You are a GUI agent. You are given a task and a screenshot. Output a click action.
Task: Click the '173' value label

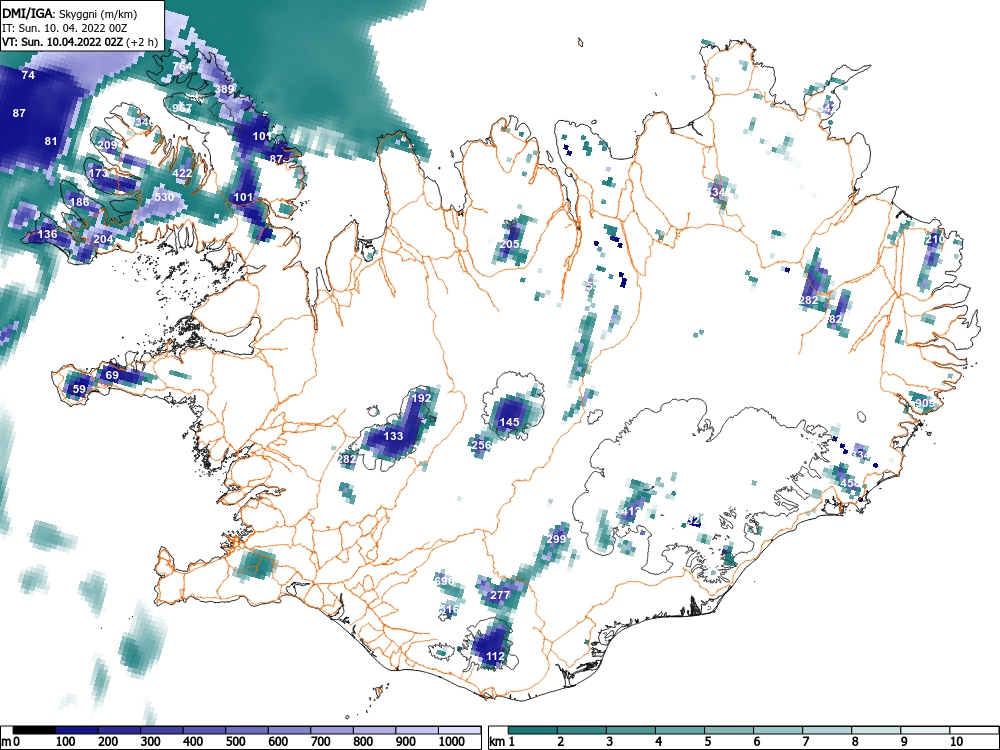tap(98, 173)
